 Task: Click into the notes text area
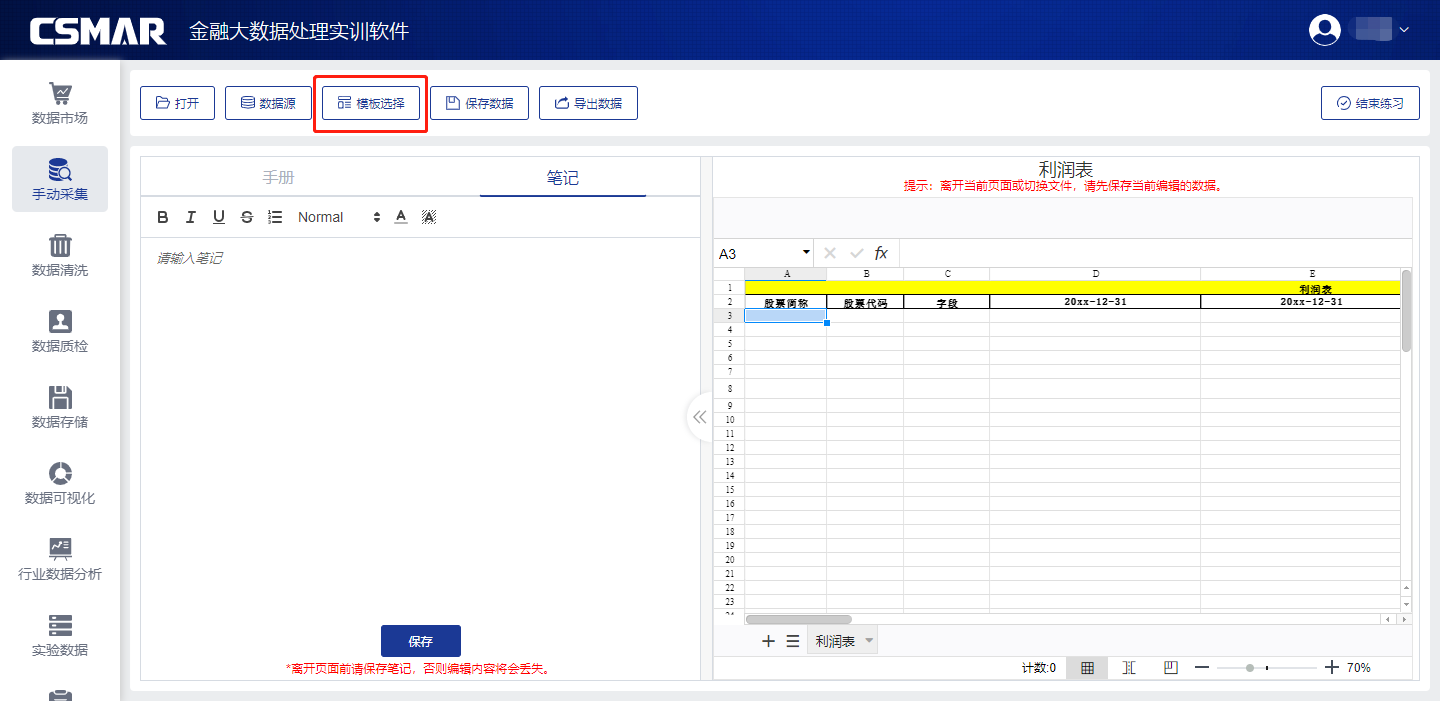(x=420, y=400)
